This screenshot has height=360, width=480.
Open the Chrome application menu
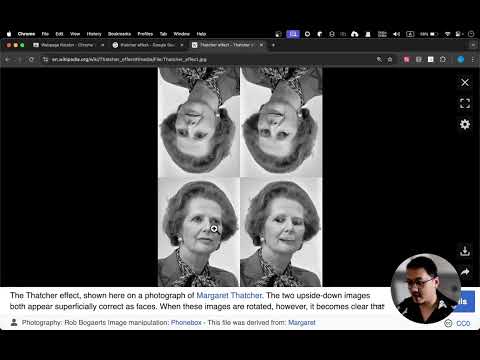point(26,34)
